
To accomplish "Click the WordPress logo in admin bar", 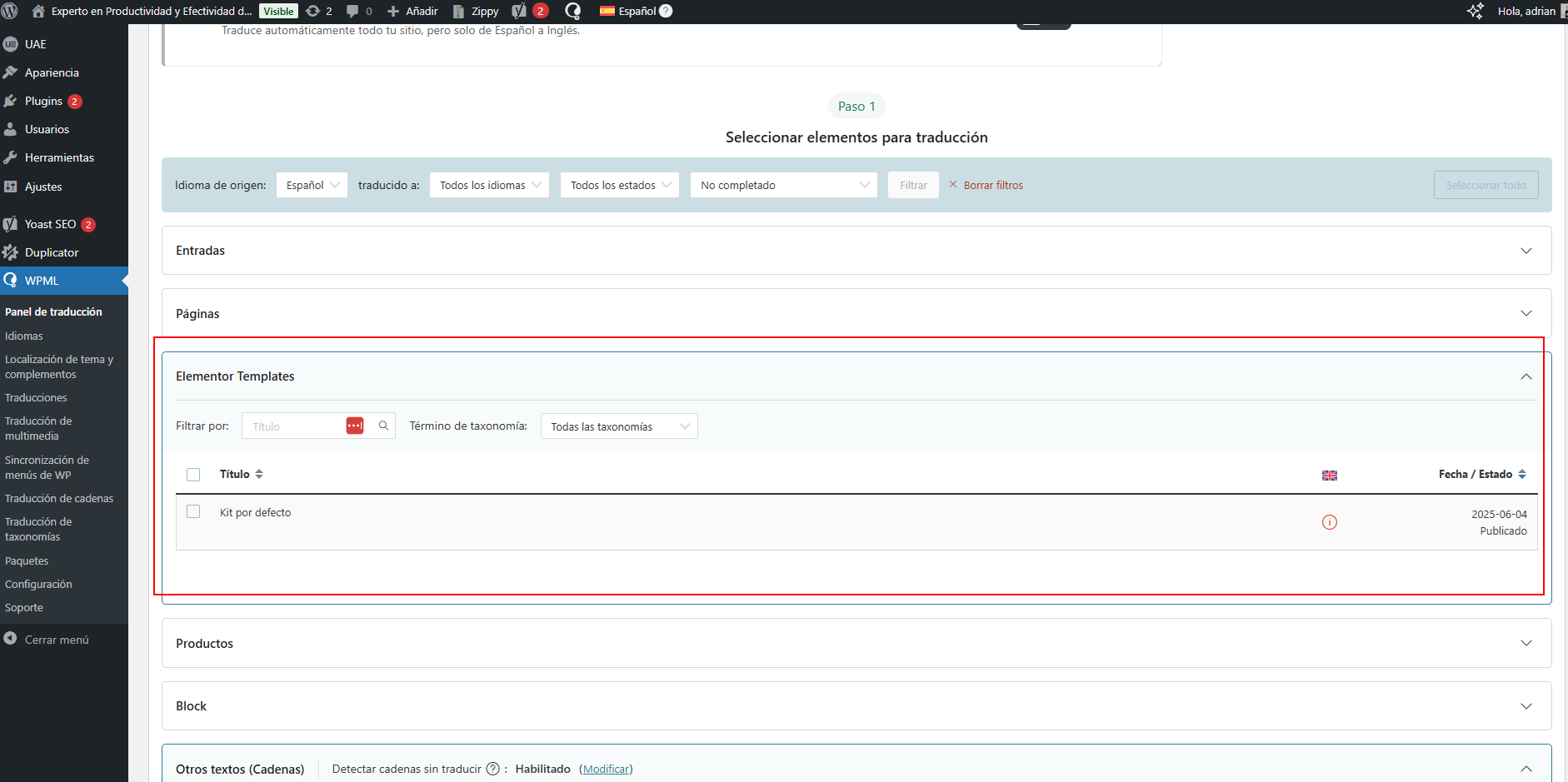I will pos(11,11).
